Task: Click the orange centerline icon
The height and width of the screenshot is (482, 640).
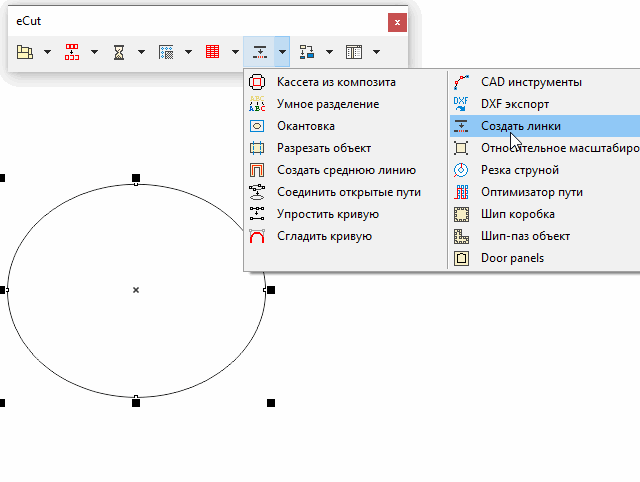Action: (x=257, y=170)
